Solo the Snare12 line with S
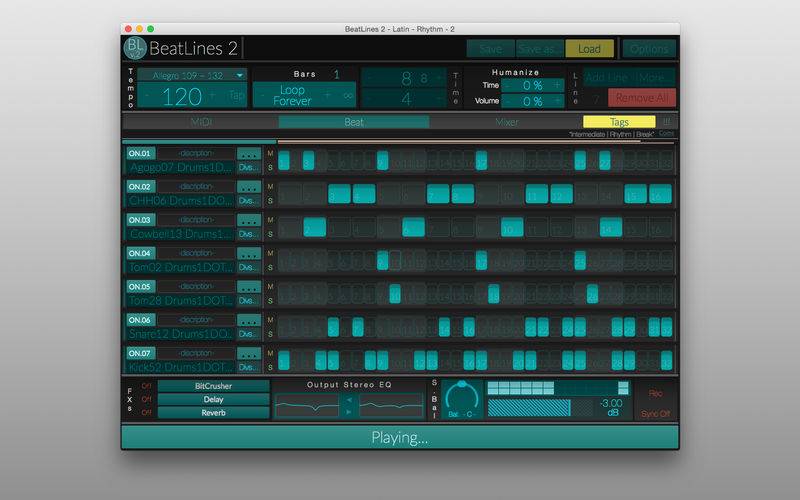The height and width of the screenshot is (500, 800). [270, 334]
